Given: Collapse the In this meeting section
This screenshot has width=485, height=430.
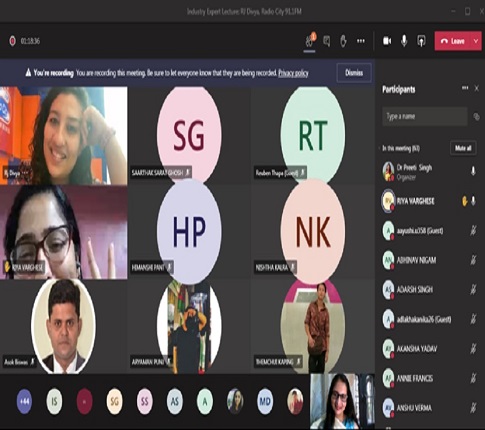Looking at the screenshot, I should (x=380, y=148).
